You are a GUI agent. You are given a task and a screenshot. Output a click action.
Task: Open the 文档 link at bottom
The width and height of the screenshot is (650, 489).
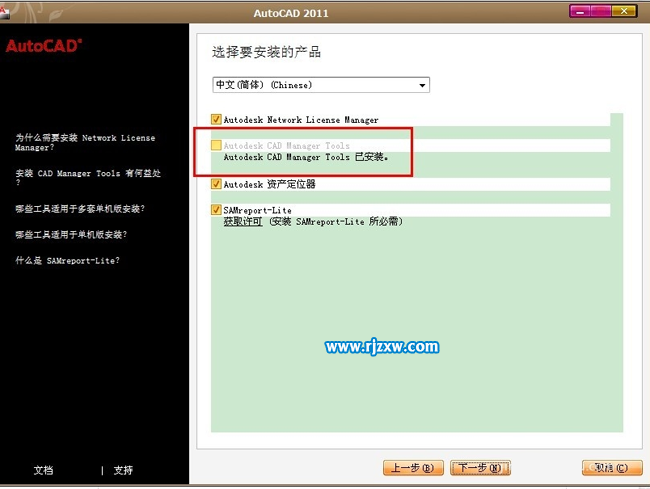coord(43,470)
